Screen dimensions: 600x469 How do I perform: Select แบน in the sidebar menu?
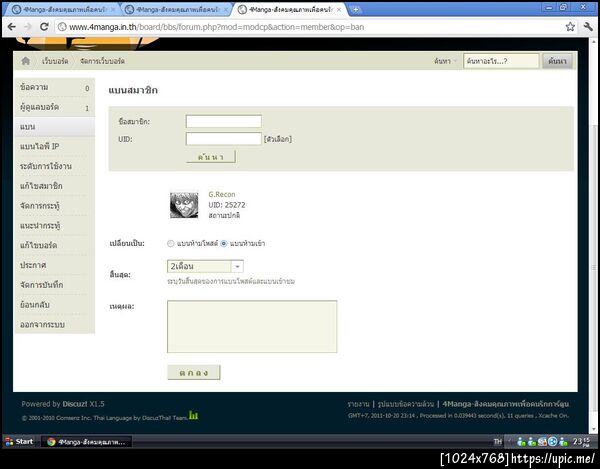[x=54, y=127]
